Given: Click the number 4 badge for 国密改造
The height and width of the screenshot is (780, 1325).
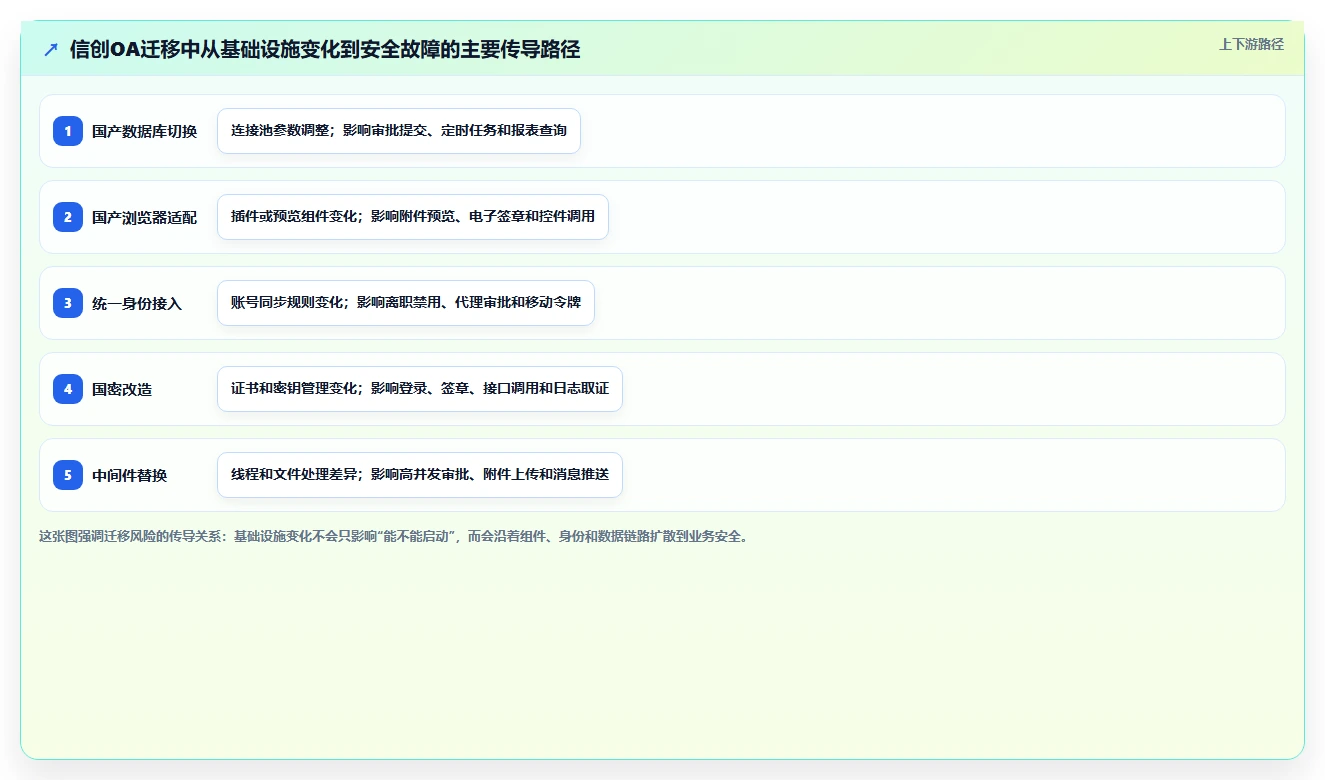Looking at the screenshot, I should point(68,389).
